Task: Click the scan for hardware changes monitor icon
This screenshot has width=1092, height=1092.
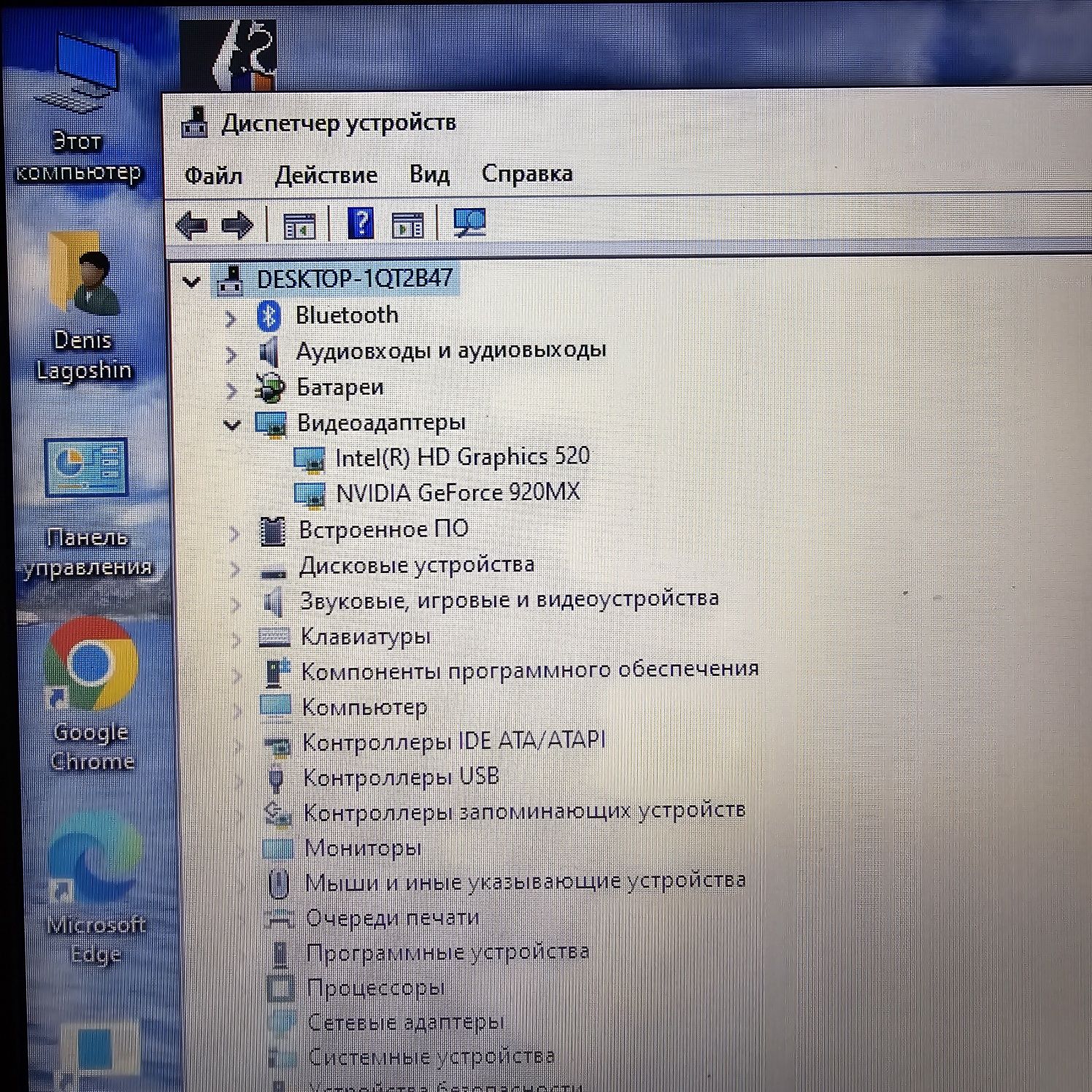Action: pyautogui.click(x=469, y=223)
